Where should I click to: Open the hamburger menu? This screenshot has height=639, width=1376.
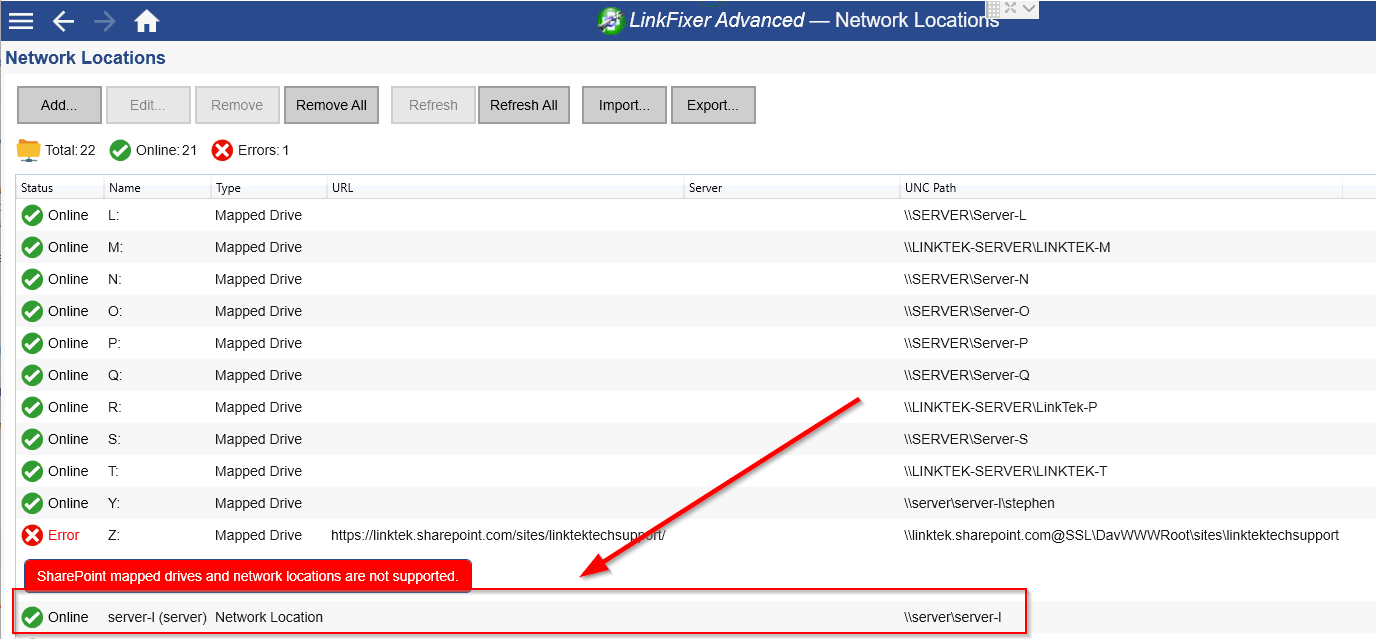point(21,20)
